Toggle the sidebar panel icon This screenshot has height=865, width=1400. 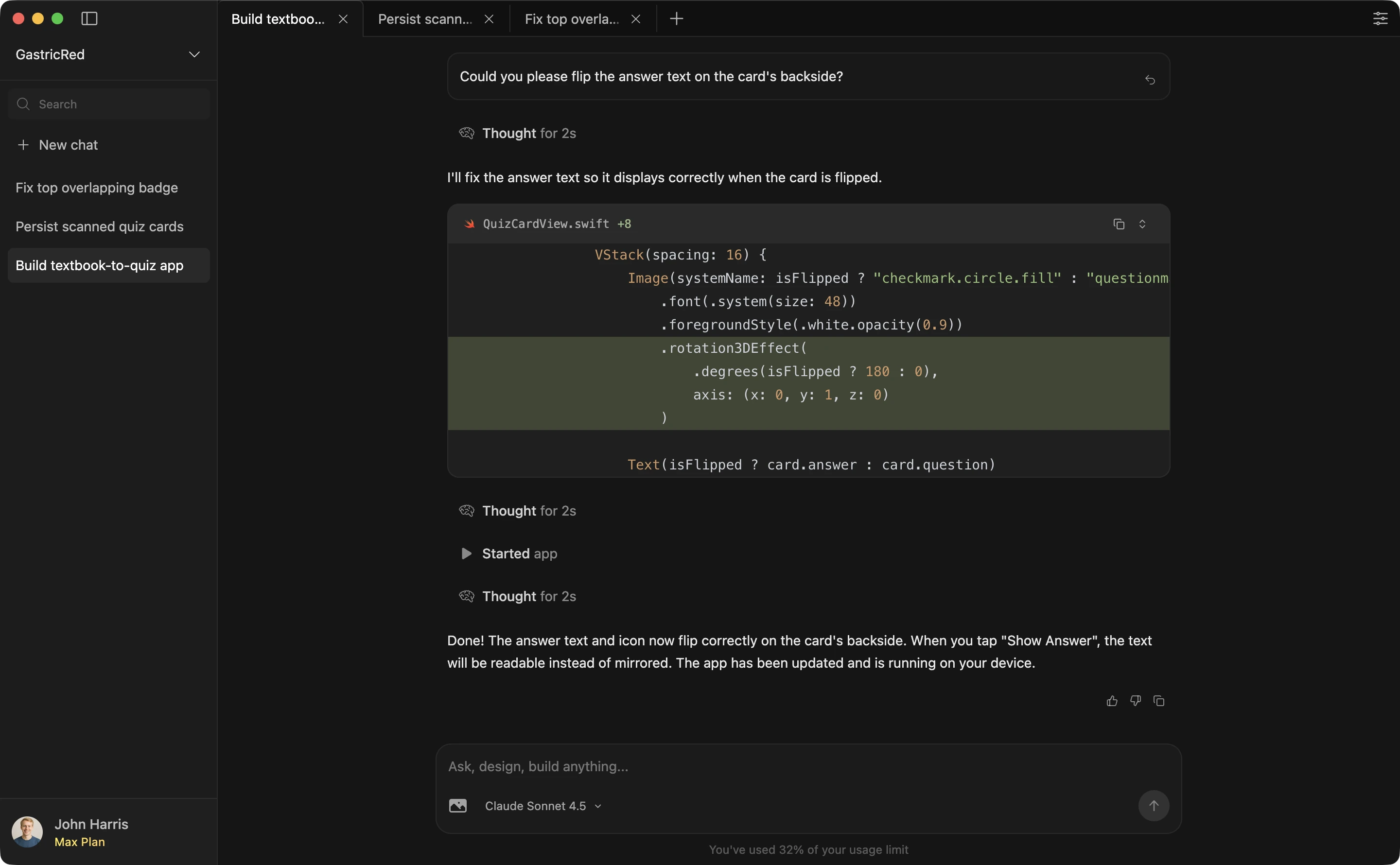coord(89,18)
